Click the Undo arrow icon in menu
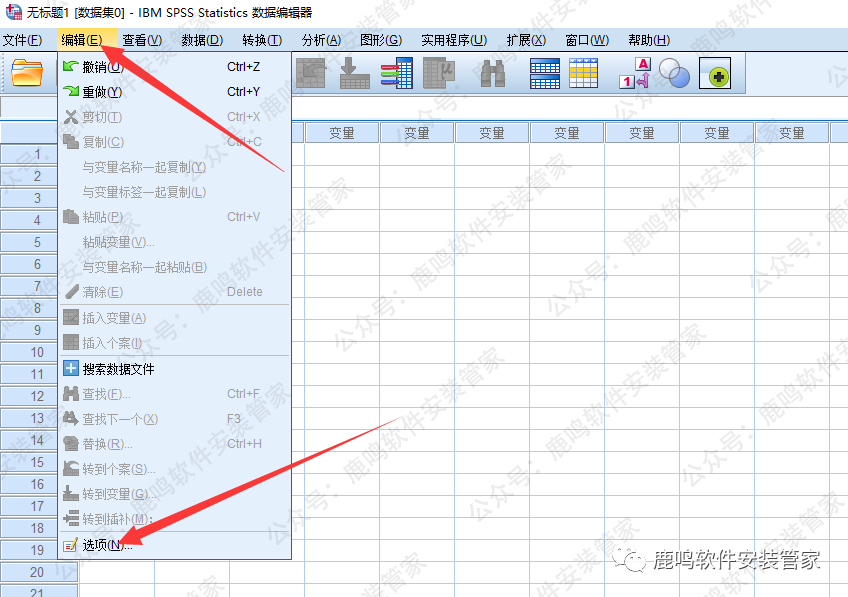This screenshot has height=597, width=848. click(x=71, y=67)
